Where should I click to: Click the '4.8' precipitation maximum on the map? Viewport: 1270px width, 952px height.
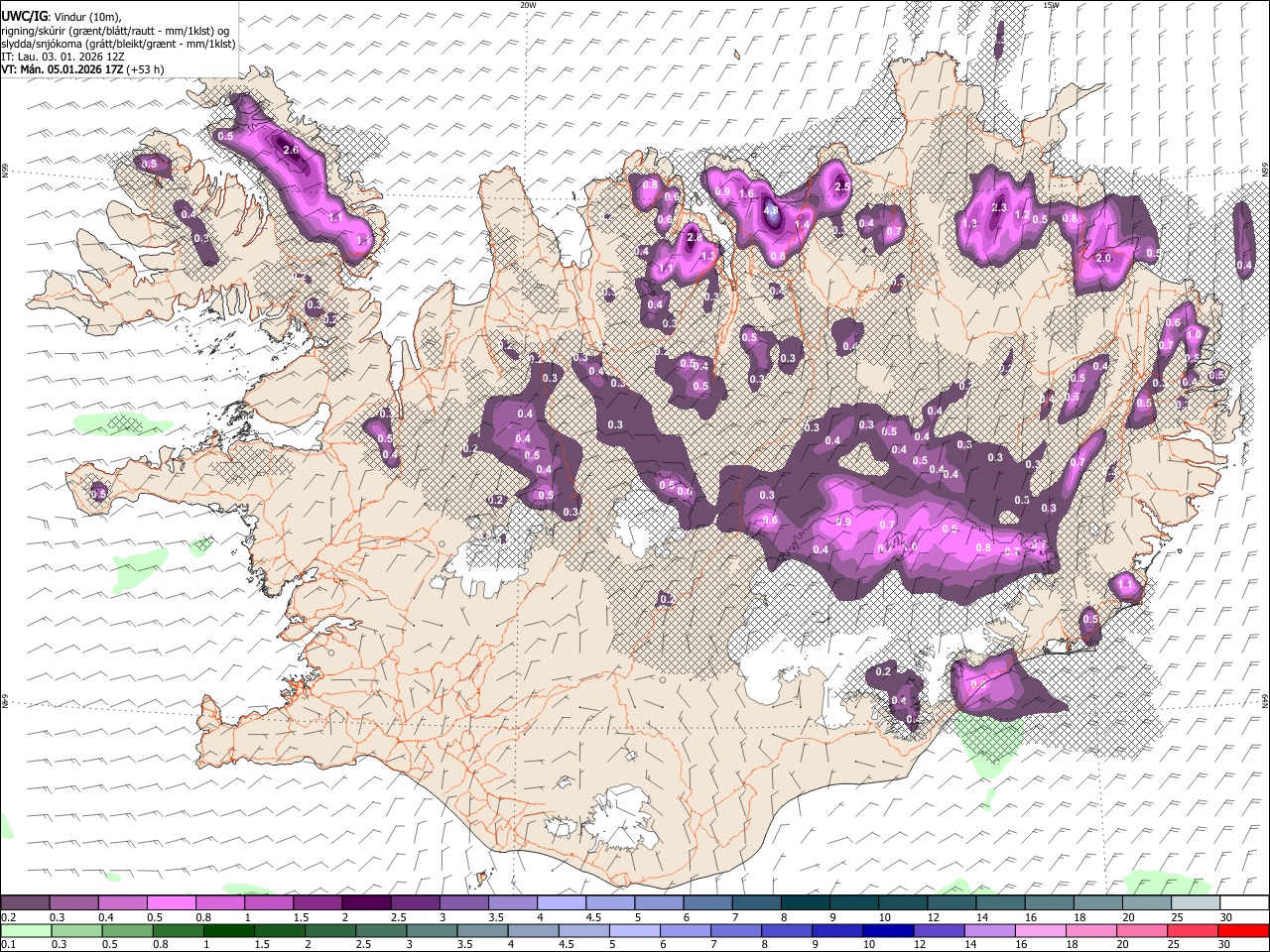[x=772, y=210]
